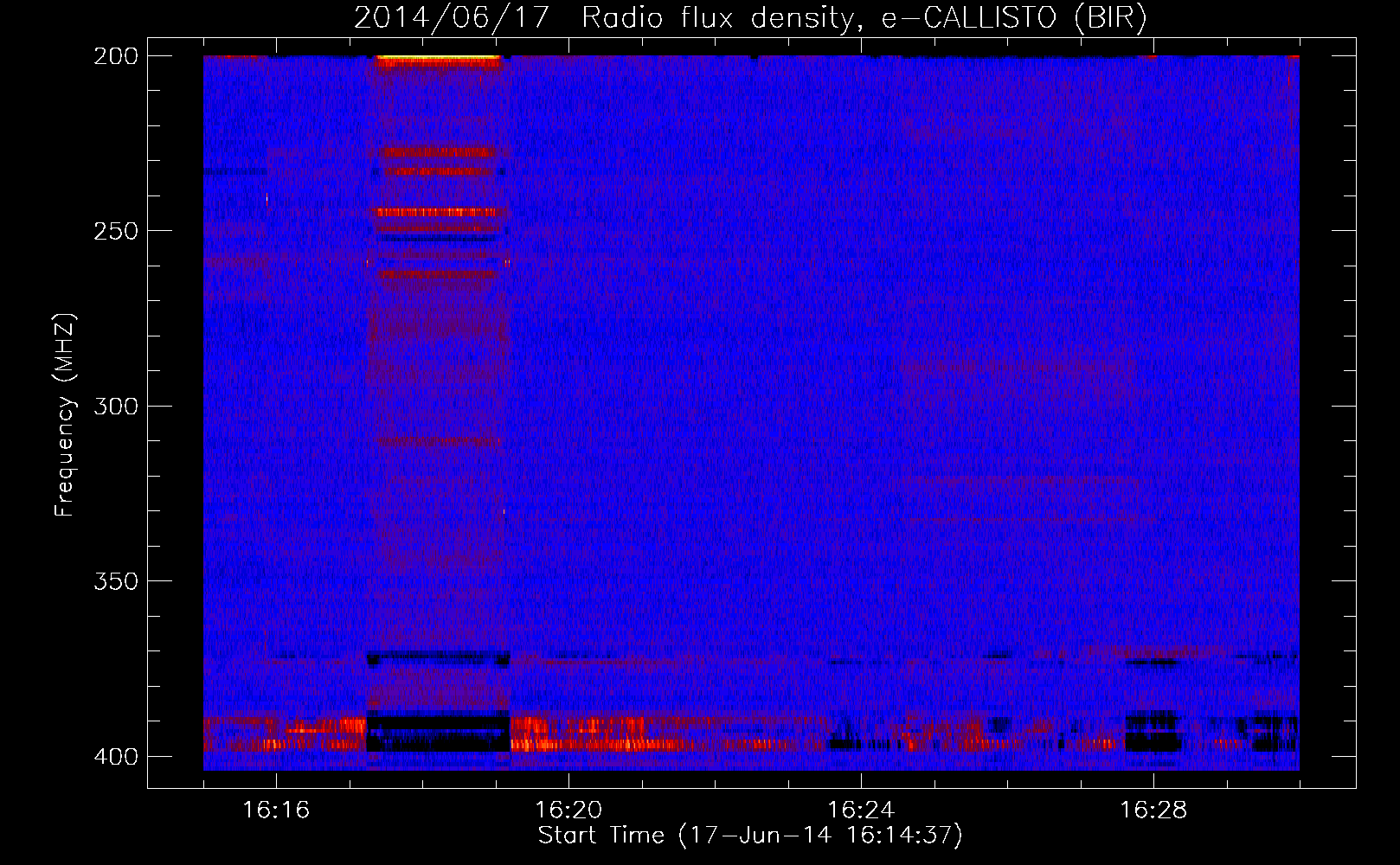Select the 200 frequency tick label
1400x865 pixels.
pyautogui.click(x=116, y=55)
